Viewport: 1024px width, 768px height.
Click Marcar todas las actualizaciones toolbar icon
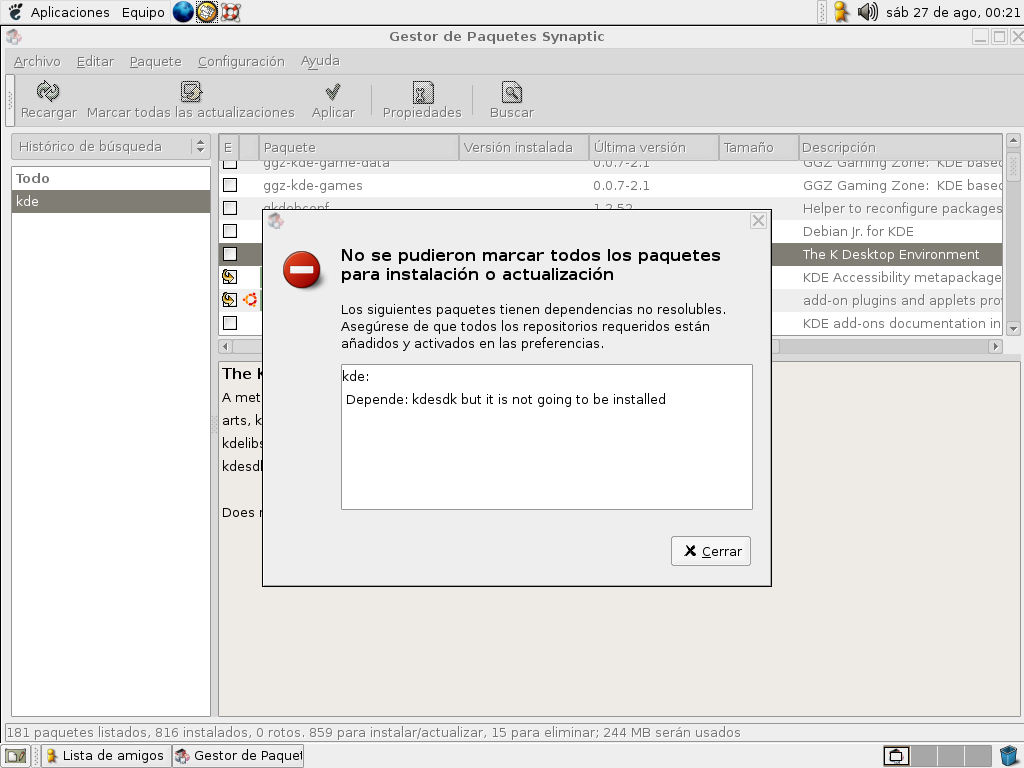(x=191, y=91)
